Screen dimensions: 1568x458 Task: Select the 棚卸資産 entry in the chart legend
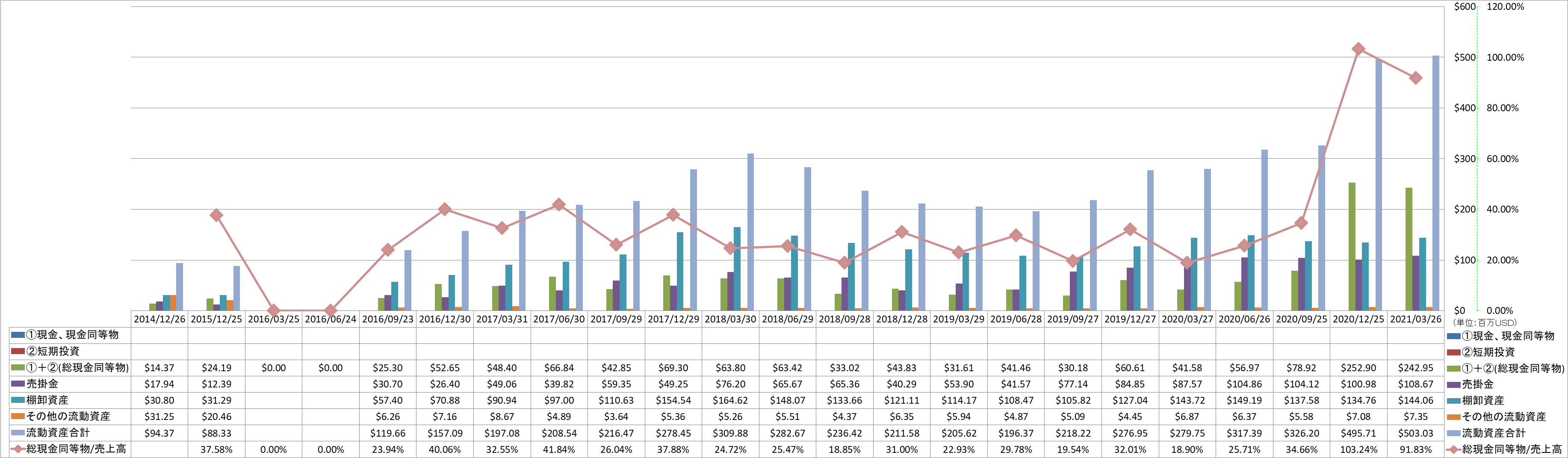[1476, 401]
